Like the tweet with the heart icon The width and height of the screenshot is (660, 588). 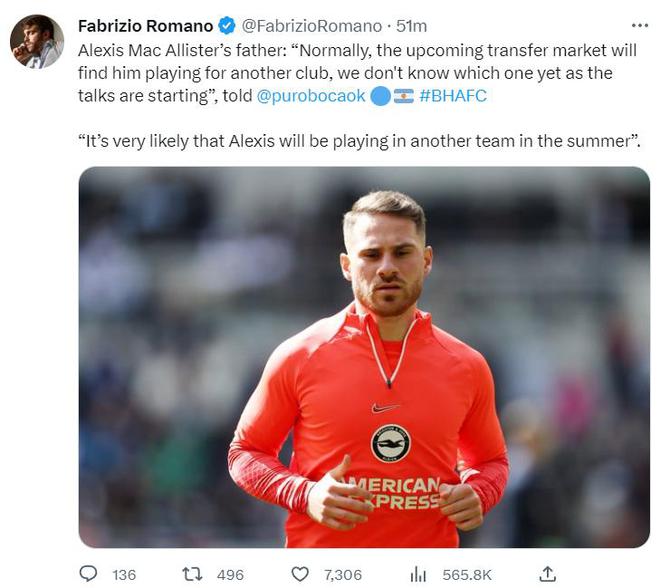pyautogui.click(x=300, y=573)
